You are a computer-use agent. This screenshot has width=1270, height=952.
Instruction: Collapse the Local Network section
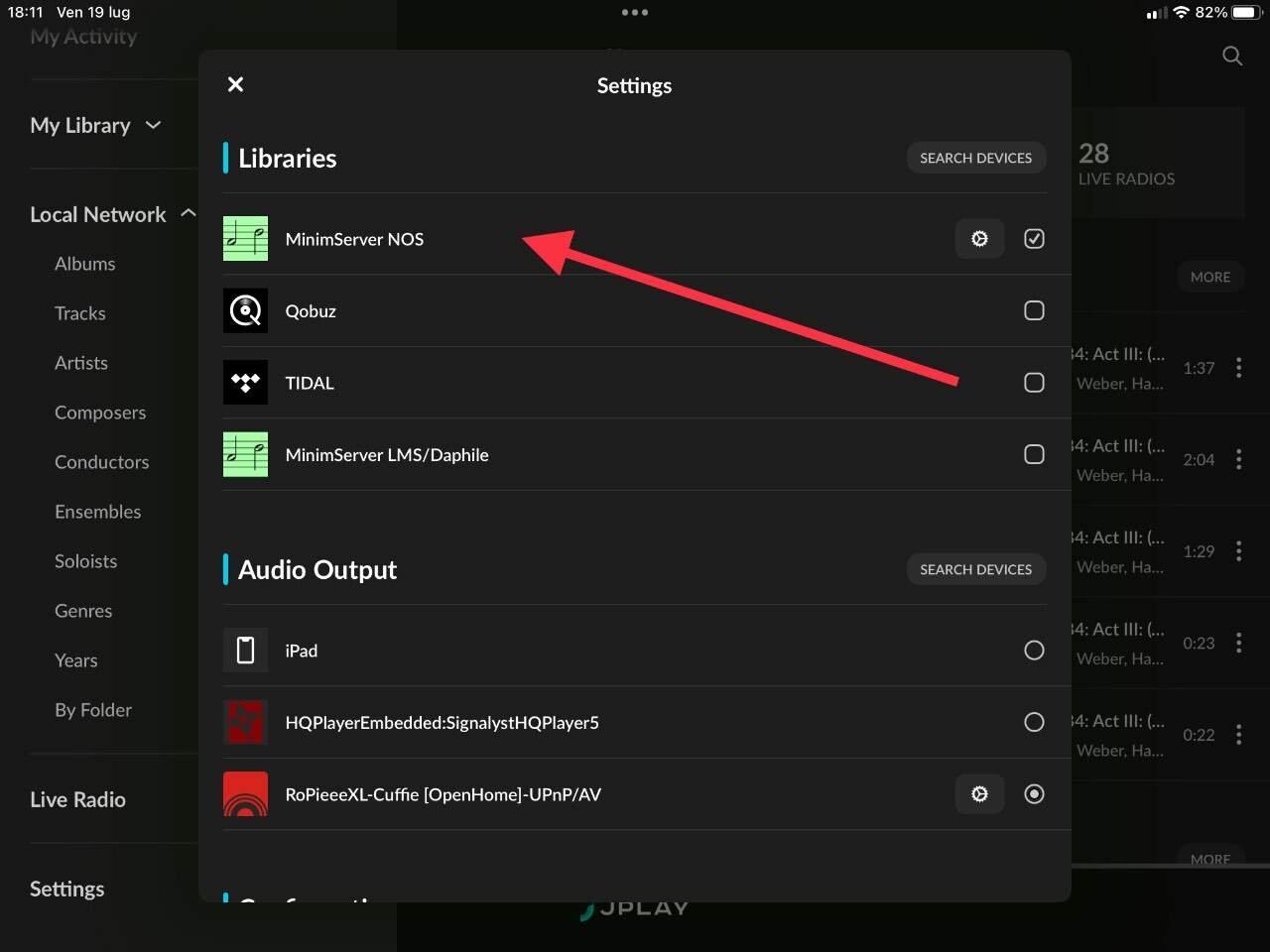coord(188,213)
